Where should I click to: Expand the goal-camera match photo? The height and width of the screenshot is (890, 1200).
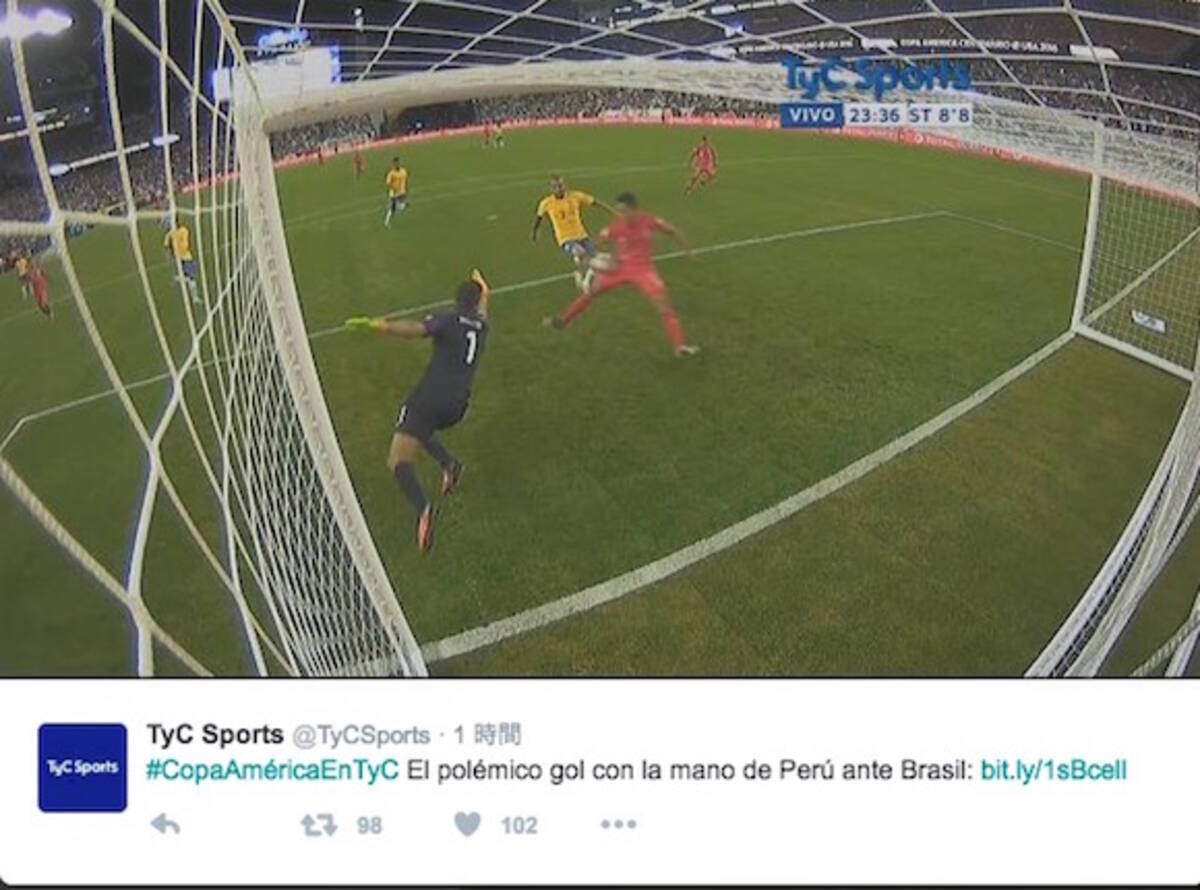click(x=600, y=338)
